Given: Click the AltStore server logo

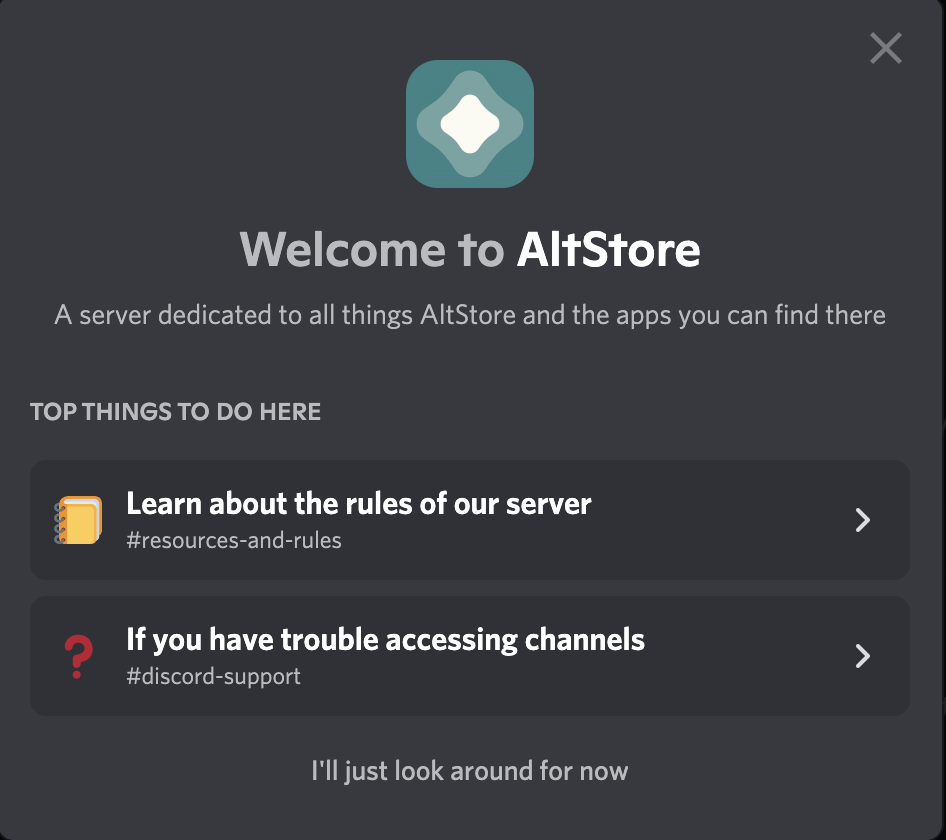Looking at the screenshot, I should point(470,124).
